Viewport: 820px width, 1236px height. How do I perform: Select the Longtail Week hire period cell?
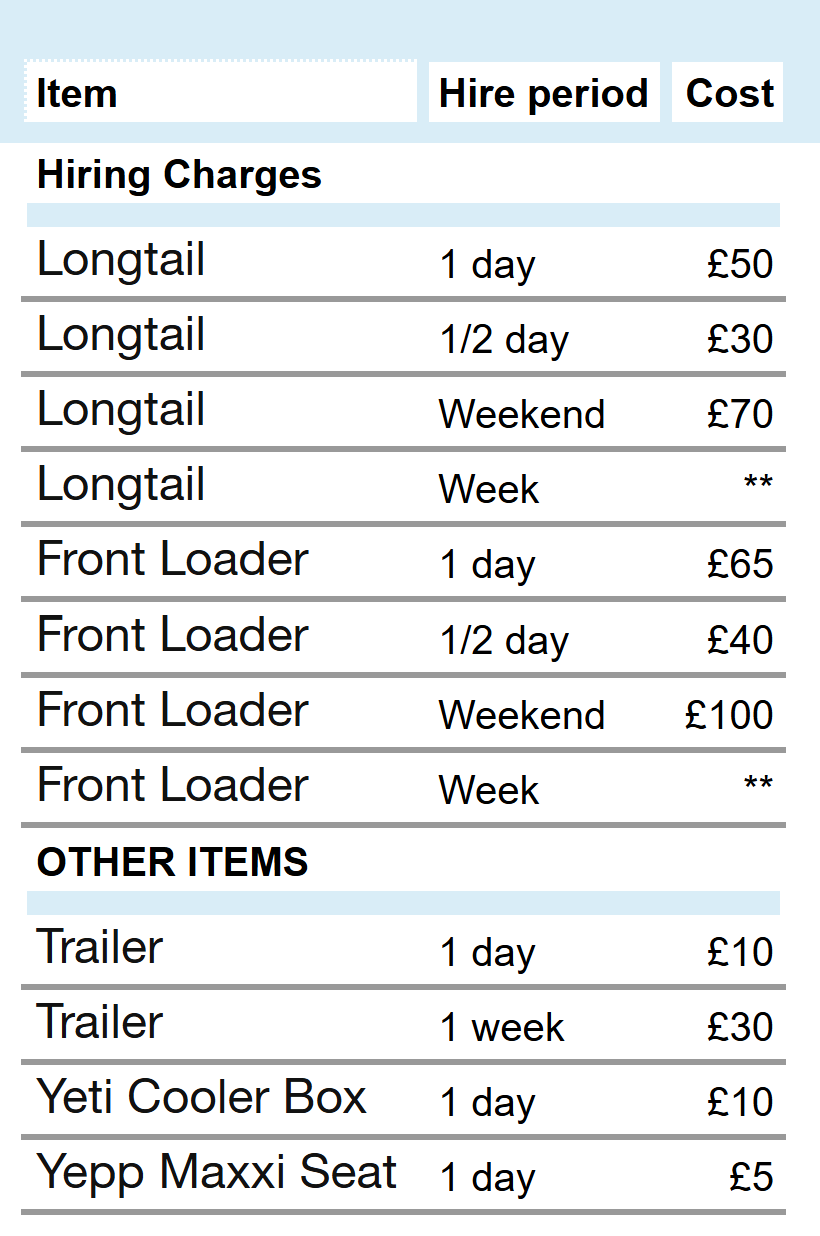(x=489, y=489)
